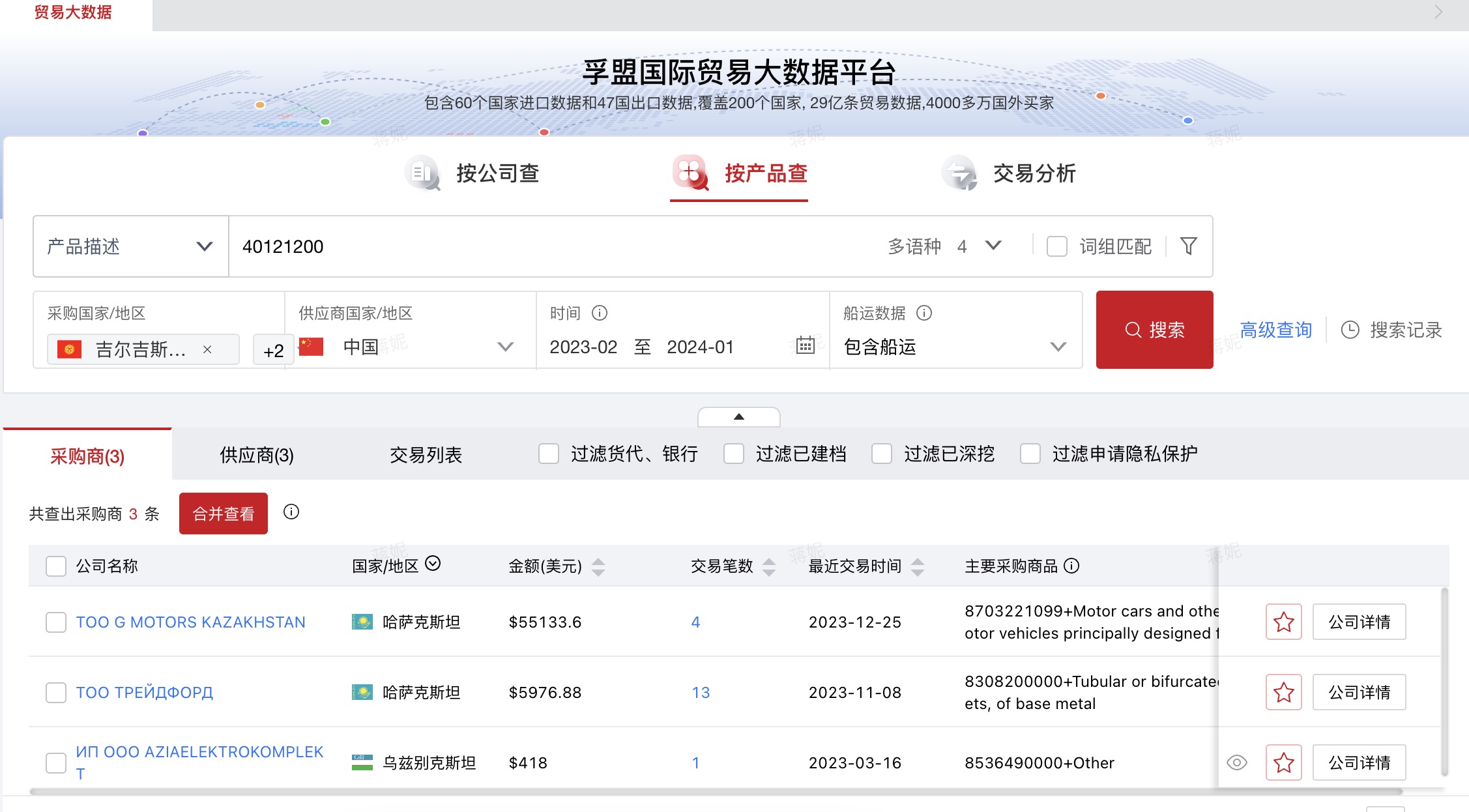Click the info icon next to 合并查看

pyautogui.click(x=291, y=512)
